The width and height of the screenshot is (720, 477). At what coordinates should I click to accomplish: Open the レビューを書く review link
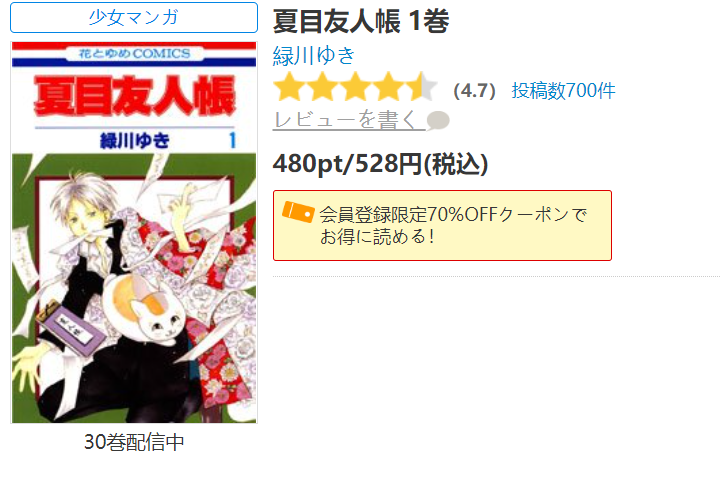point(349,120)
